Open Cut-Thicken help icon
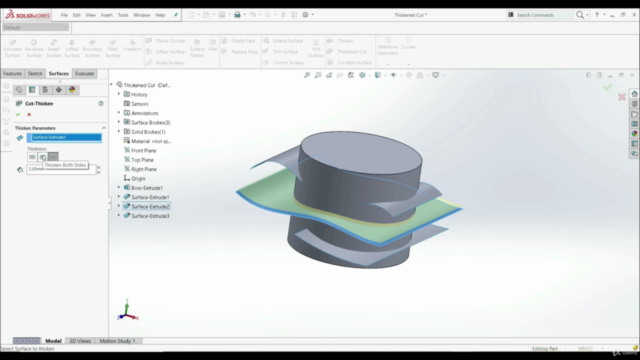This screenshot has height=360, width=640. point(101,104)
